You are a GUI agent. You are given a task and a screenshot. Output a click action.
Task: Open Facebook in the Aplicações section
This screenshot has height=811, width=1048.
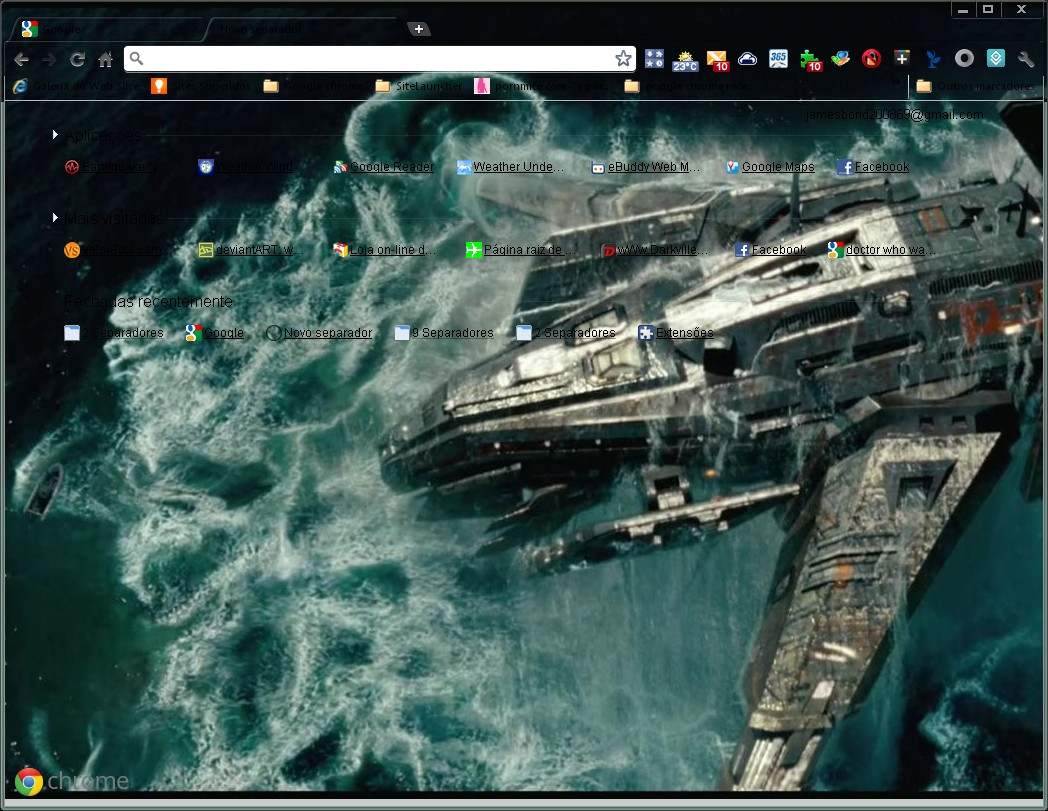[873, 167]
